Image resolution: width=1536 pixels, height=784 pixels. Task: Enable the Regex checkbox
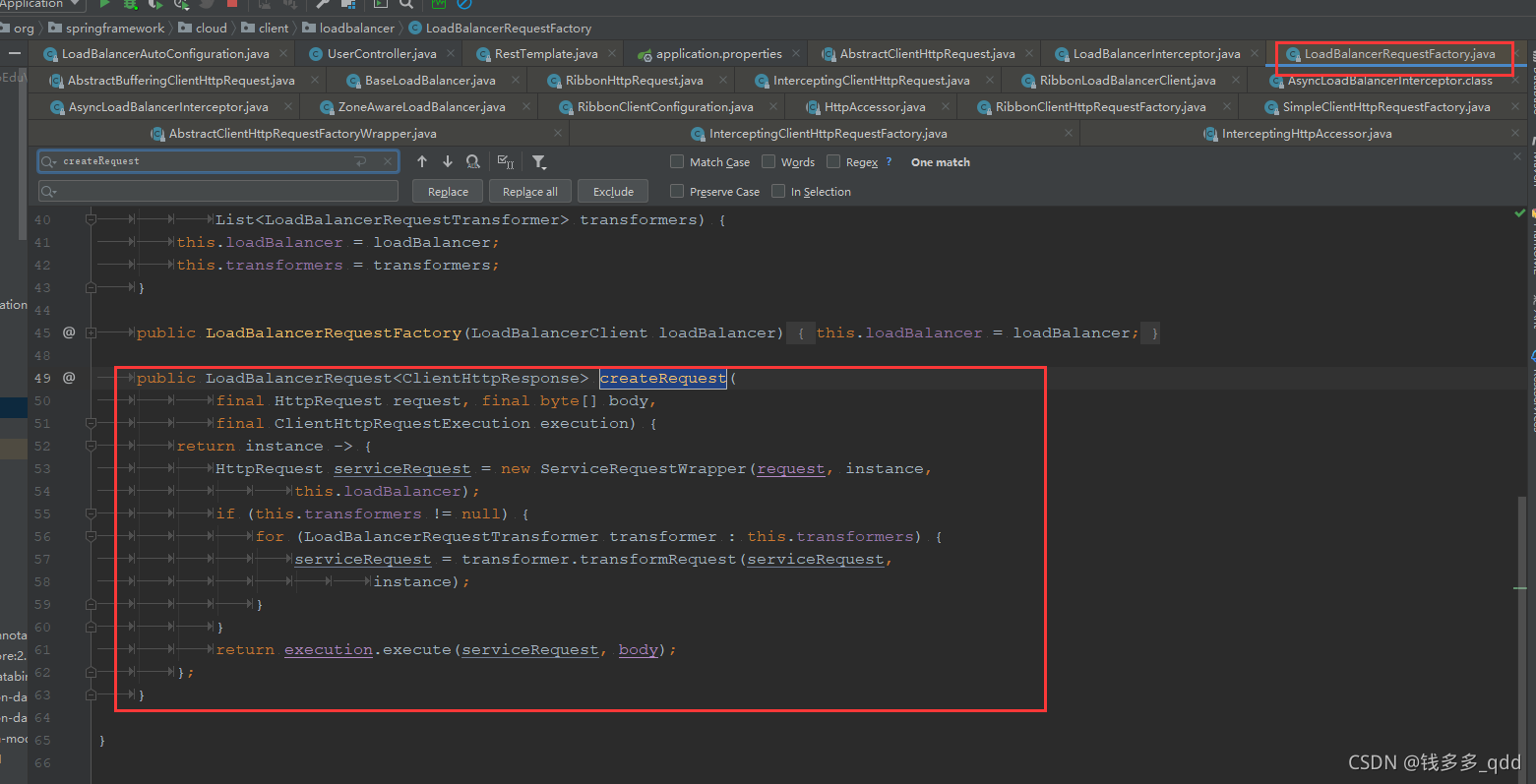pyautogui.click(x=833, y=161)
